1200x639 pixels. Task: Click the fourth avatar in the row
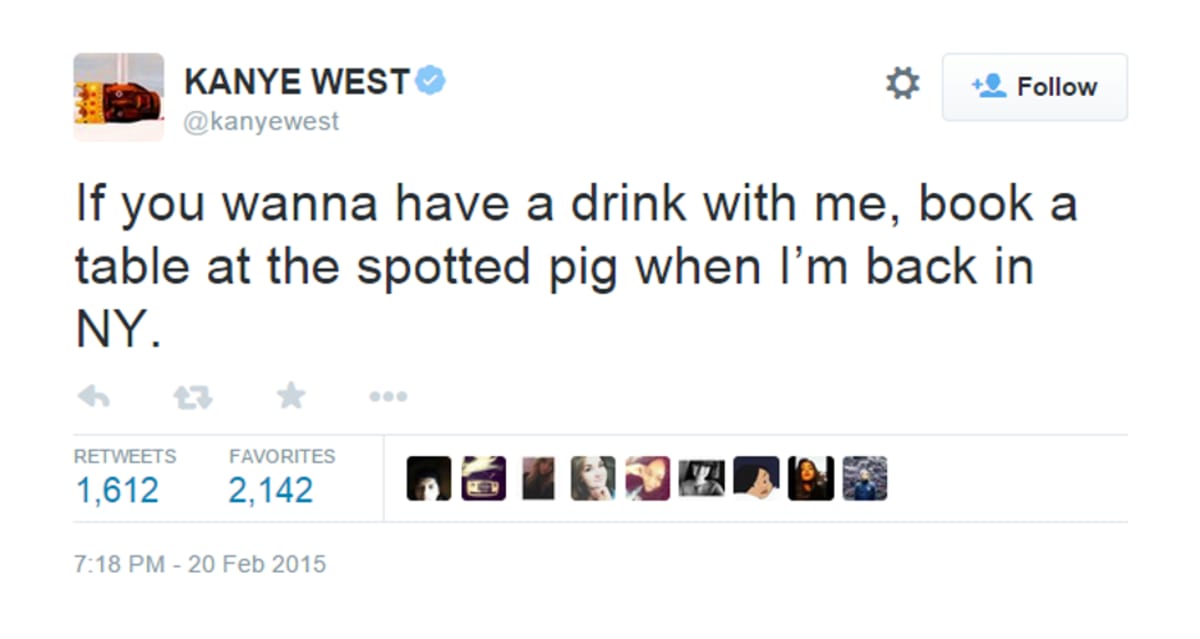tap(592, 479)
